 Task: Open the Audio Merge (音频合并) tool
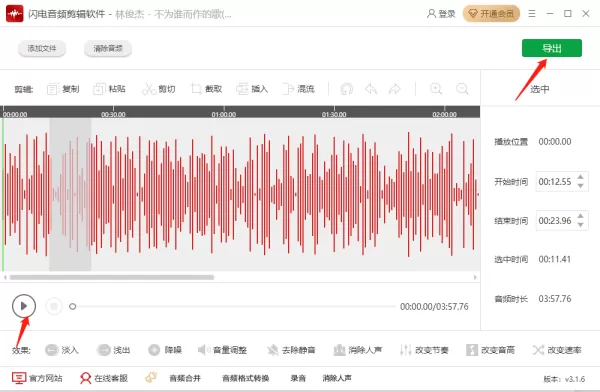(x=185, y=378)
